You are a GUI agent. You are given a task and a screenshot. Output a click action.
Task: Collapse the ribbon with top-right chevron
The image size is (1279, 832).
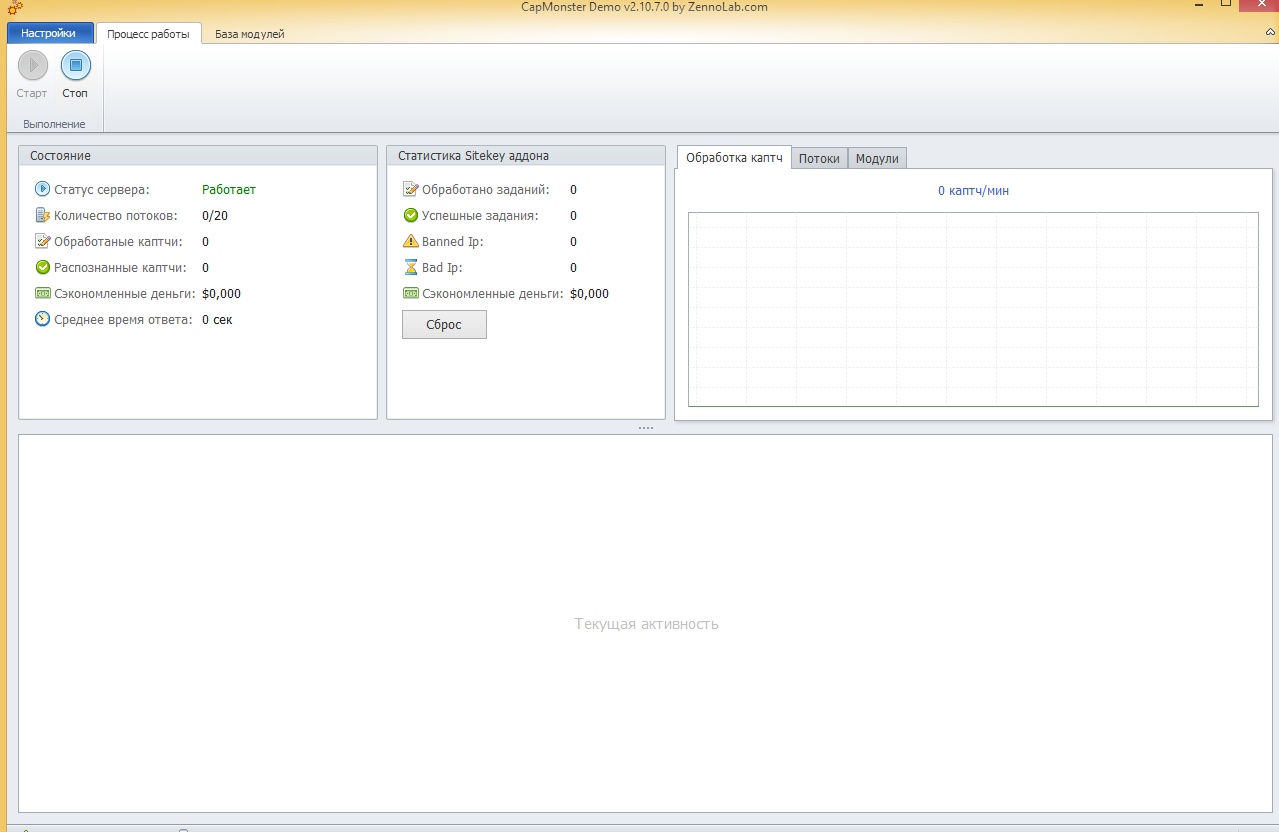(x=1270, y=33)
